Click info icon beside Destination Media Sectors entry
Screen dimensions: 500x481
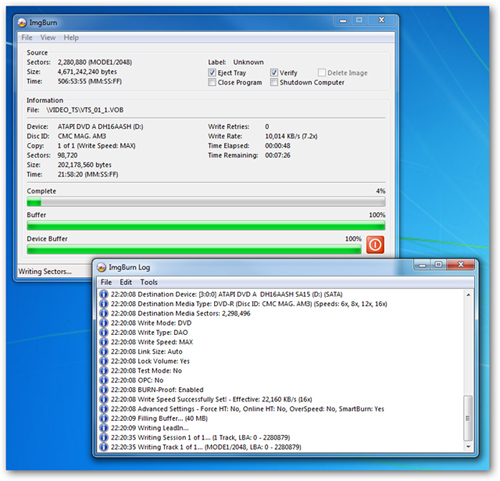tap(104, 313)
